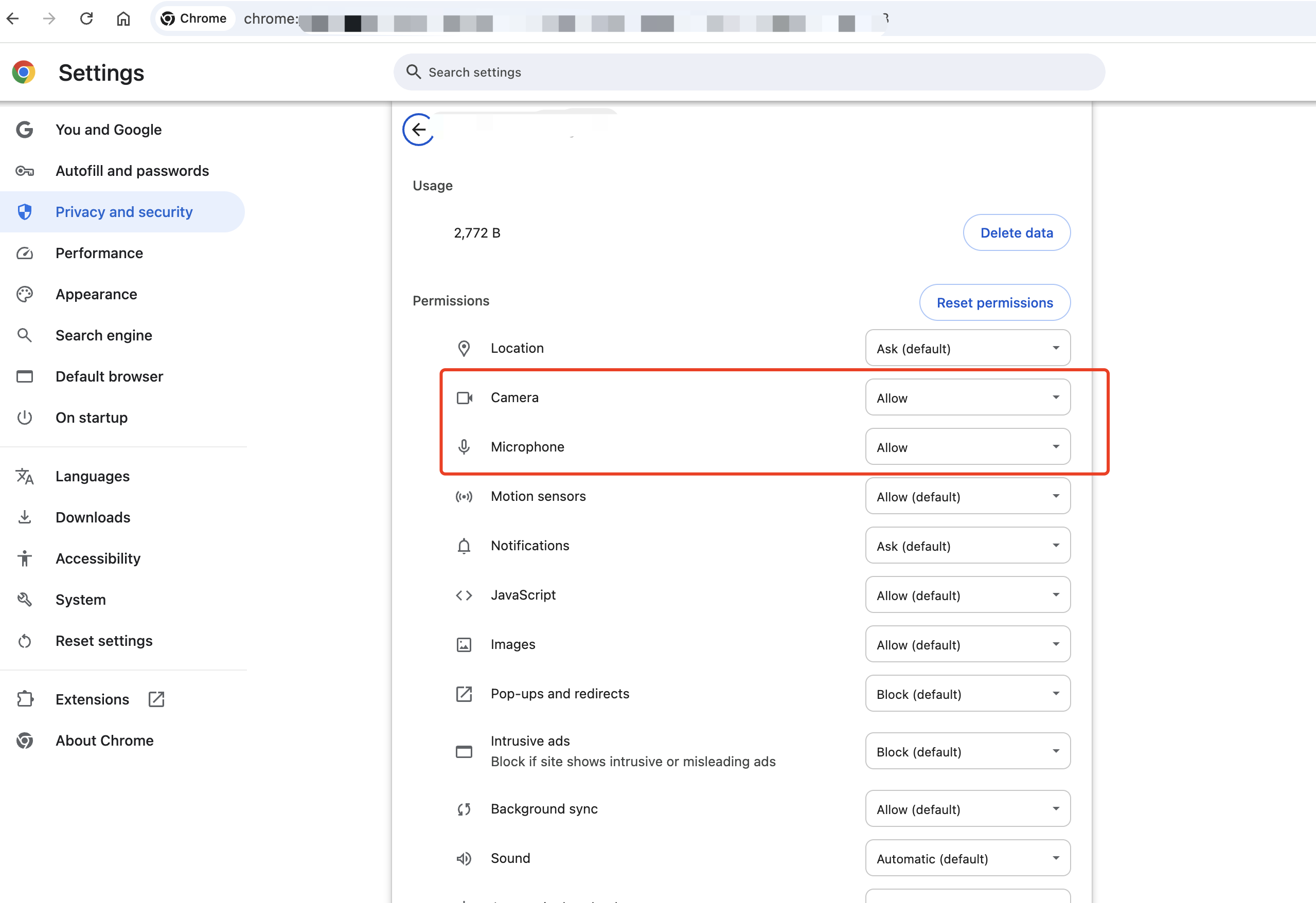Image resolution: width=1316 pixels, height=903 pixels.
Task: Open the Motion sensors dropdown
Action: (x=967, y=497)
